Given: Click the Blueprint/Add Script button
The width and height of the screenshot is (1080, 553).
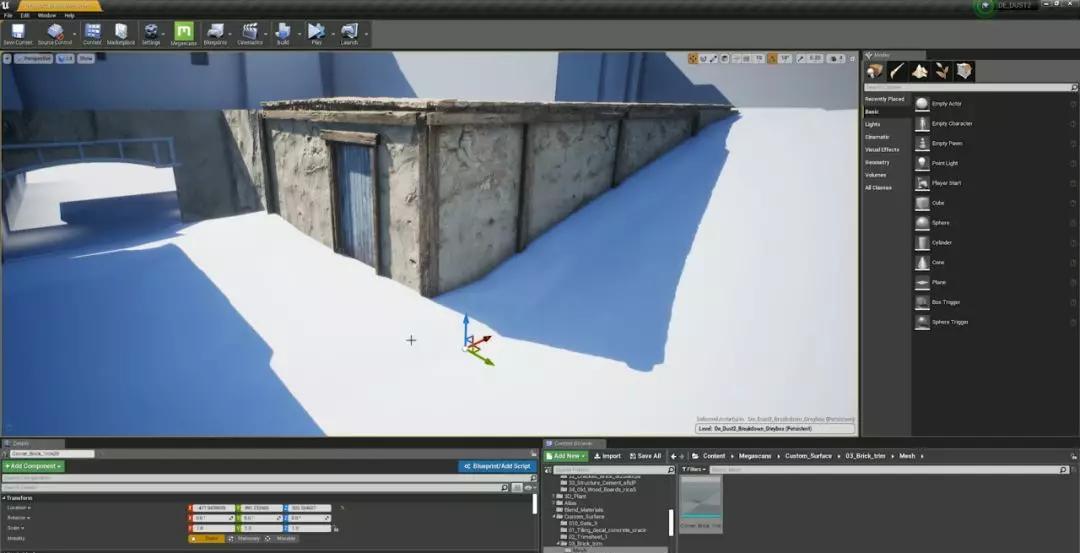Looking at the screenshot, I should pyautogui.click(x=497, y=466).
